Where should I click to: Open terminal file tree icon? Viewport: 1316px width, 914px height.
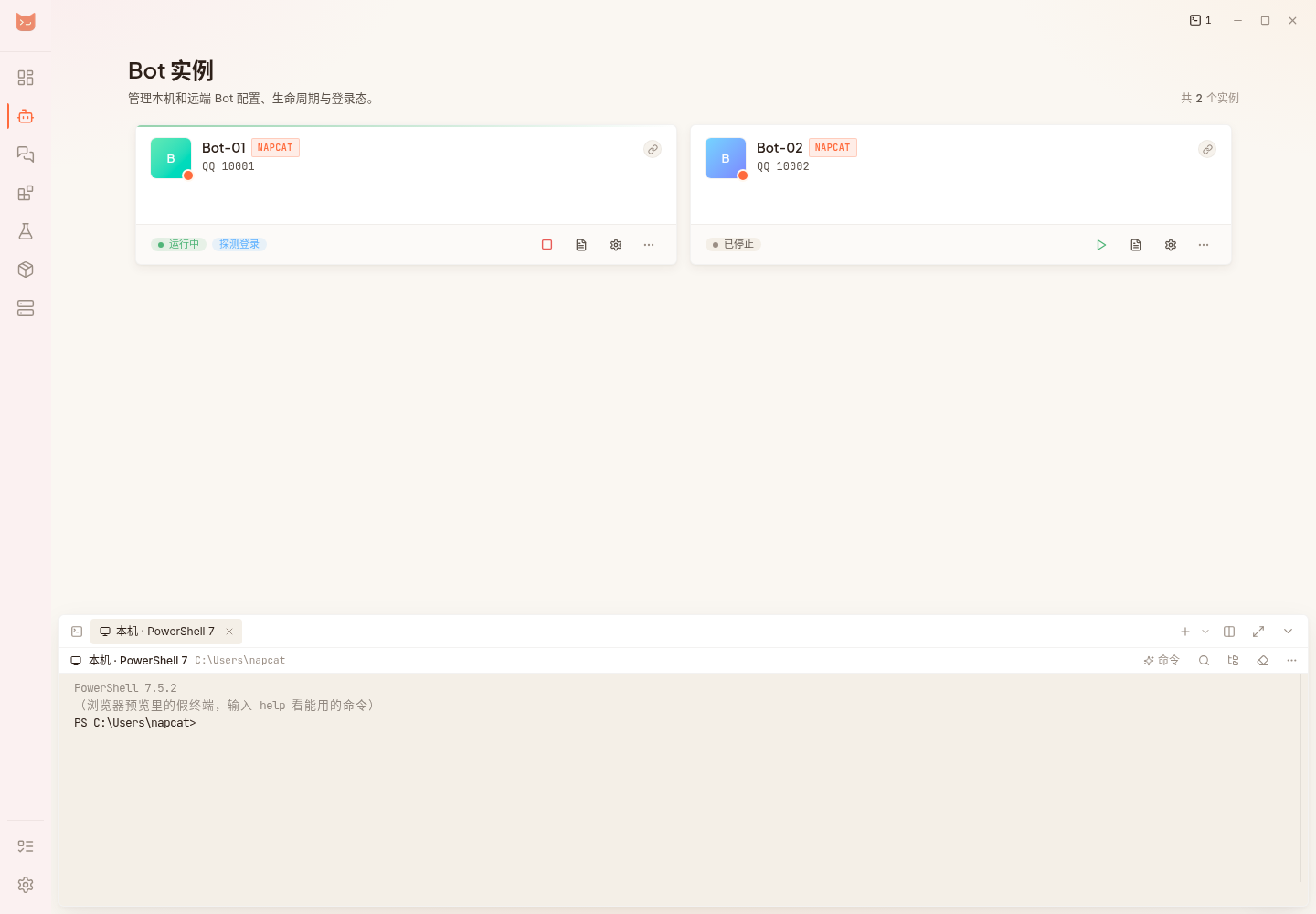point(1233,660)
